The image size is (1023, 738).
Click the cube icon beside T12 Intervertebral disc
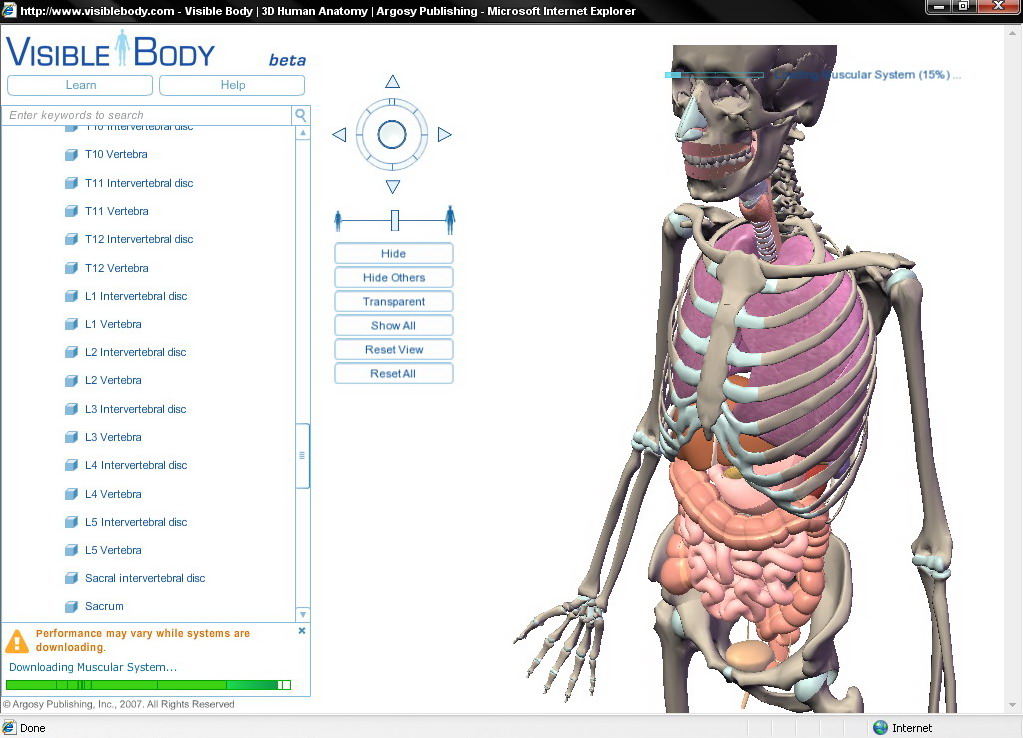(x=72, y=239)
